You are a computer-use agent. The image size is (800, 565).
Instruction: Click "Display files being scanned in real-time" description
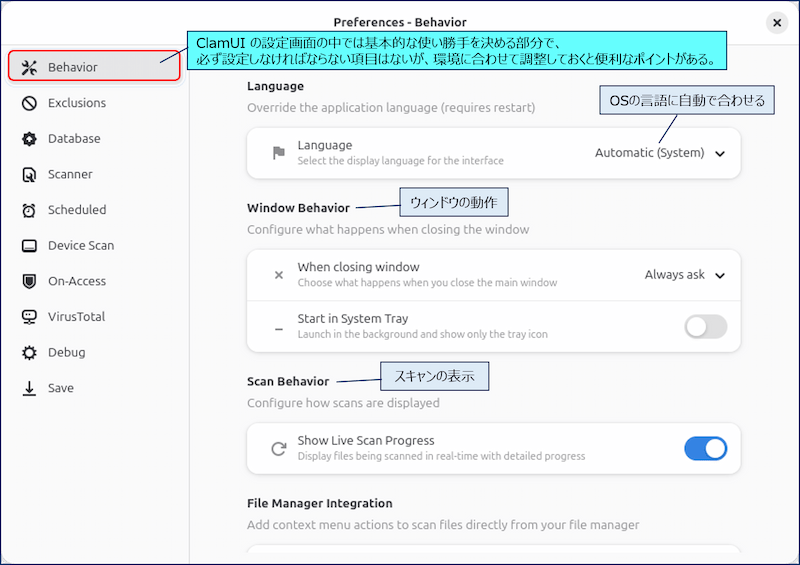click(x=441, y=456)
